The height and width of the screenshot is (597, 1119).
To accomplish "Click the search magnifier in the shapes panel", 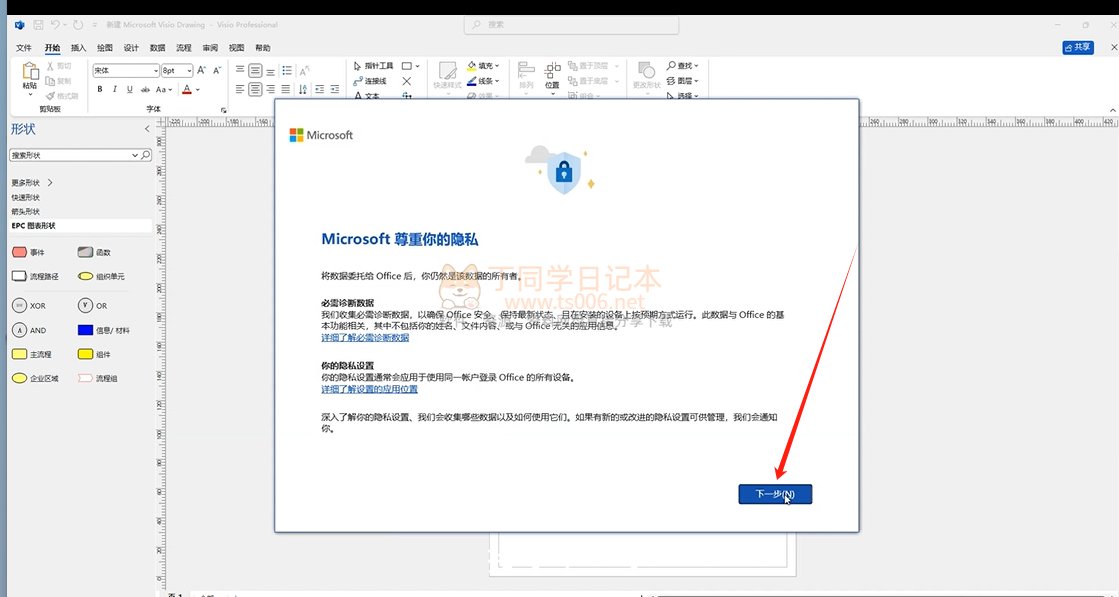I will 146,155.
